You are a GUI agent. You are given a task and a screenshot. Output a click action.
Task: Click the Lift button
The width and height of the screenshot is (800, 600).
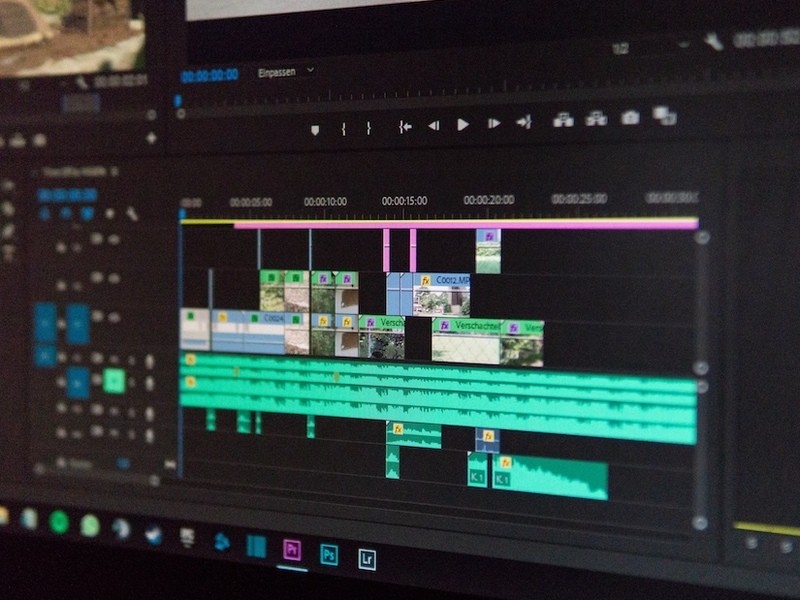[x=563, y=120]
